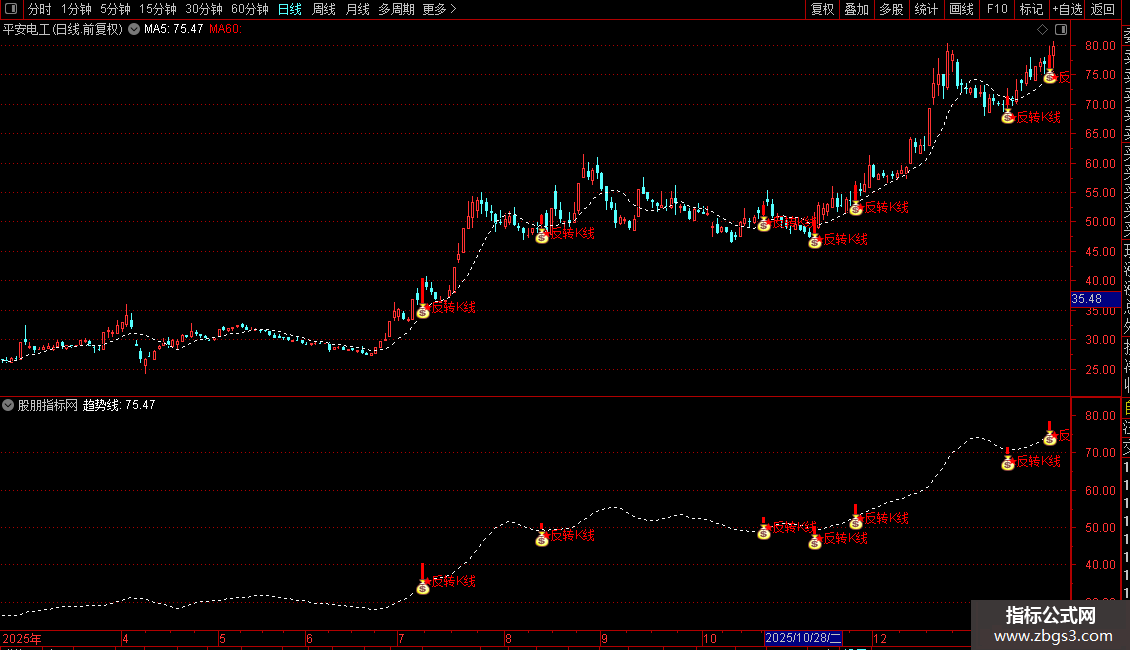Add stock via +自选 button
This screenshot has height=650, width=1130.
1067,9
